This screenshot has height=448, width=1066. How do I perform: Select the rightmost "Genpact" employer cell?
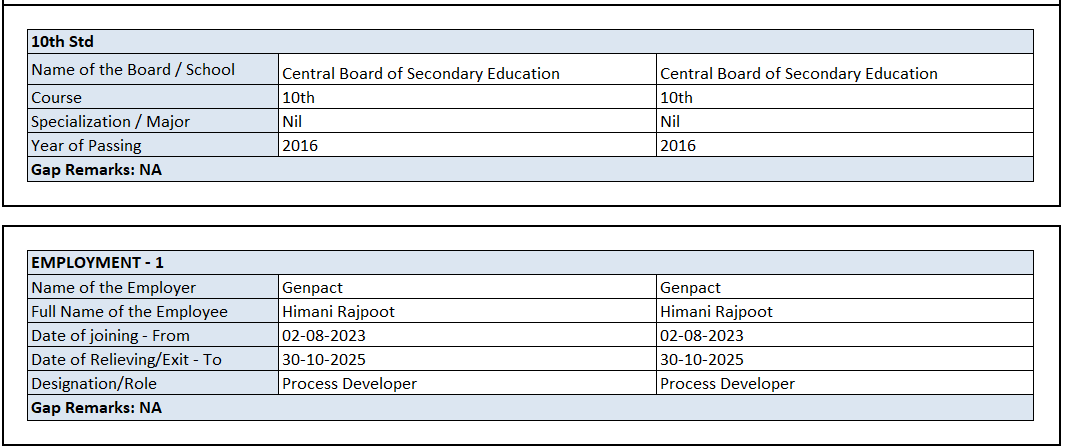690,288
